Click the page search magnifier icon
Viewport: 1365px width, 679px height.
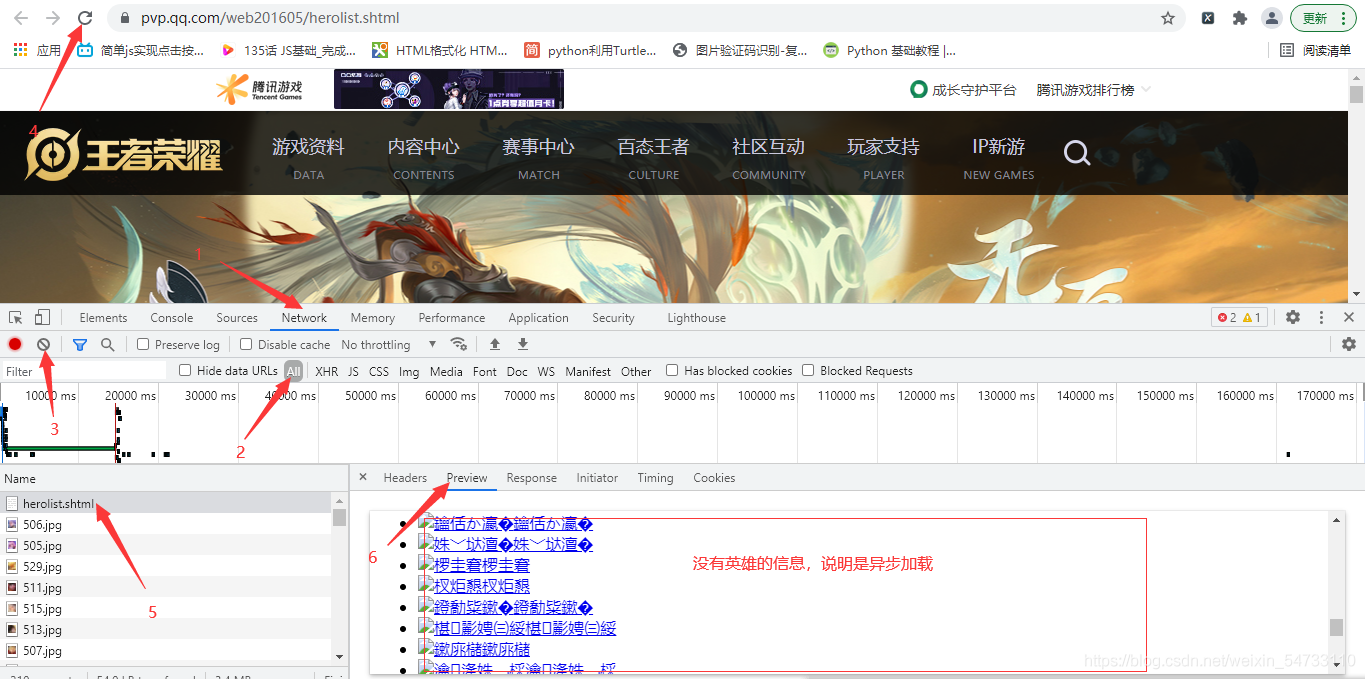pos(1077,153)
